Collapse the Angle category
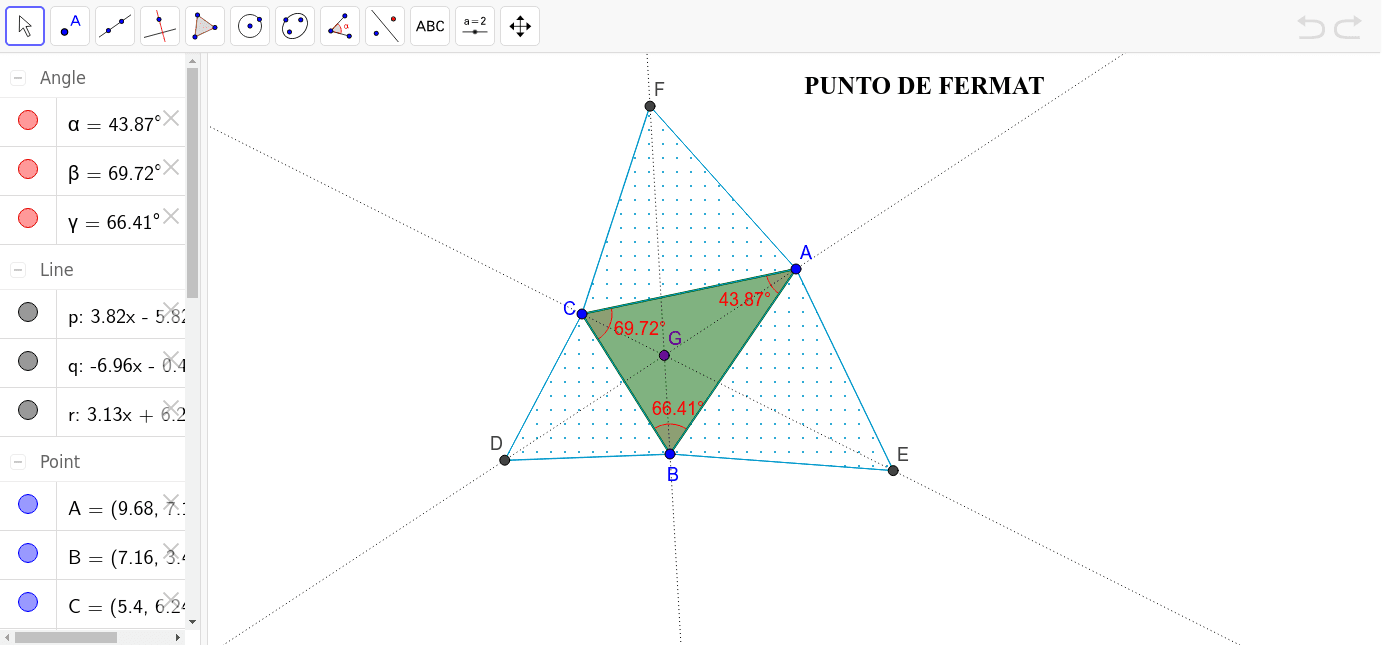 pyautogui.click(x=18, y=78)
